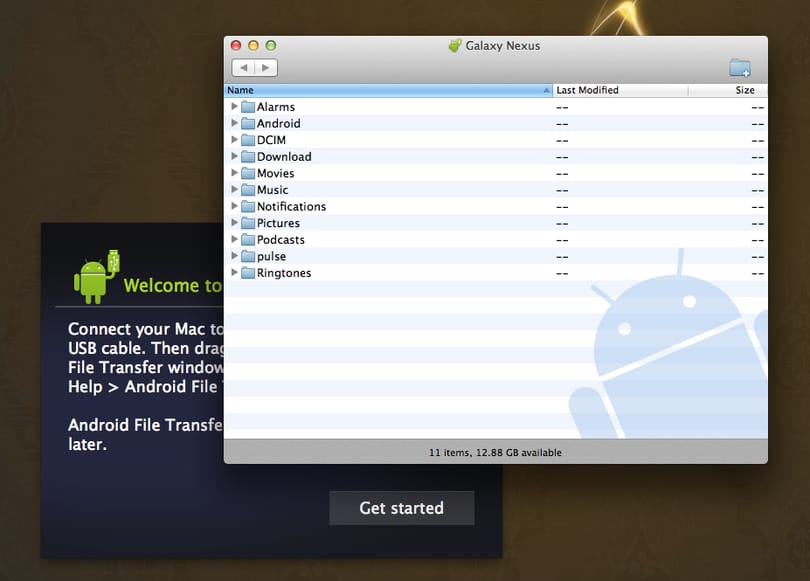The width and height of the screenshot is (810, 581).
Task: Create a new folder using toolbar icon
Action: (x=740, y=68)
